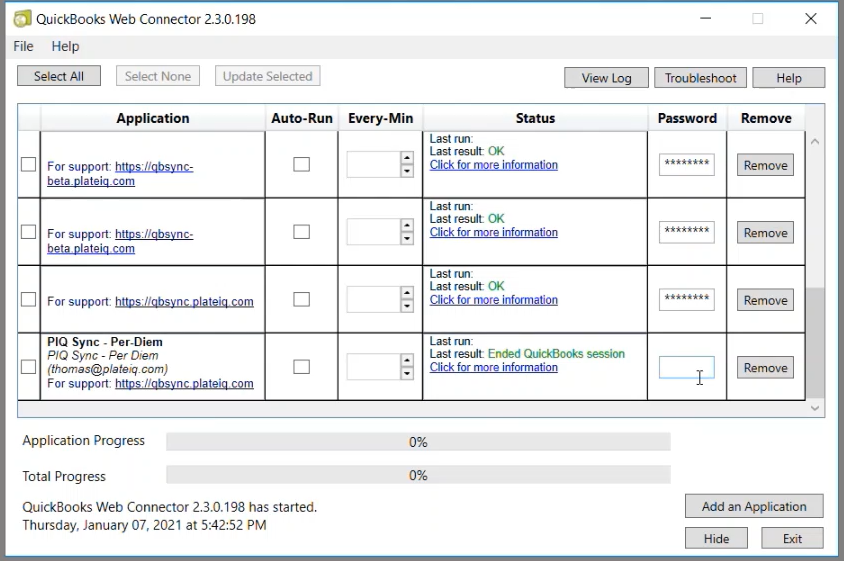Enable Auto-Run for PIQ Sync - Per-Diem

click(301, 367)
